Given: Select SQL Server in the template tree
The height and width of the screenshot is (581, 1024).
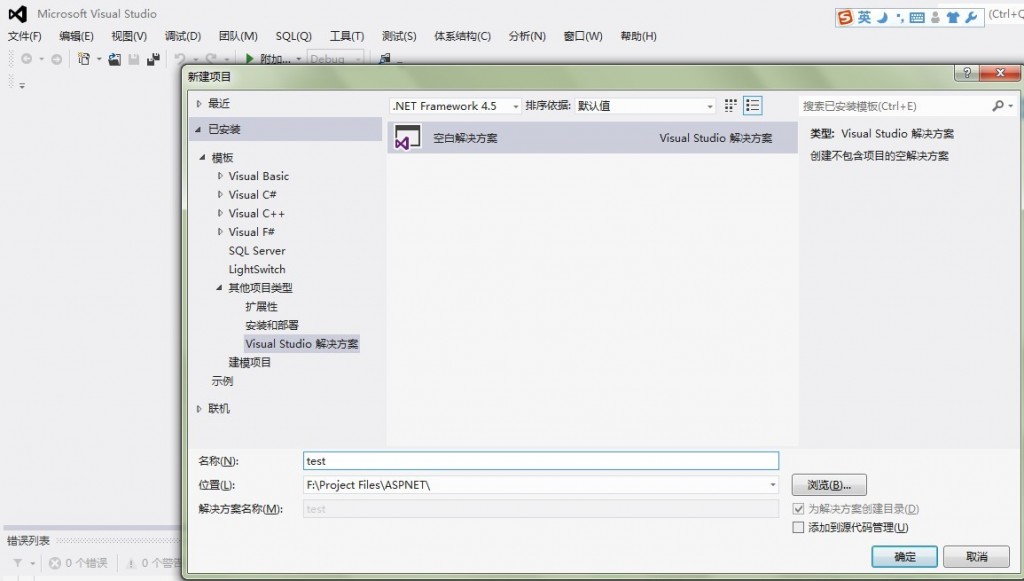Looking at the screenshot, I should pyautogui.click(x=257, y=251).
